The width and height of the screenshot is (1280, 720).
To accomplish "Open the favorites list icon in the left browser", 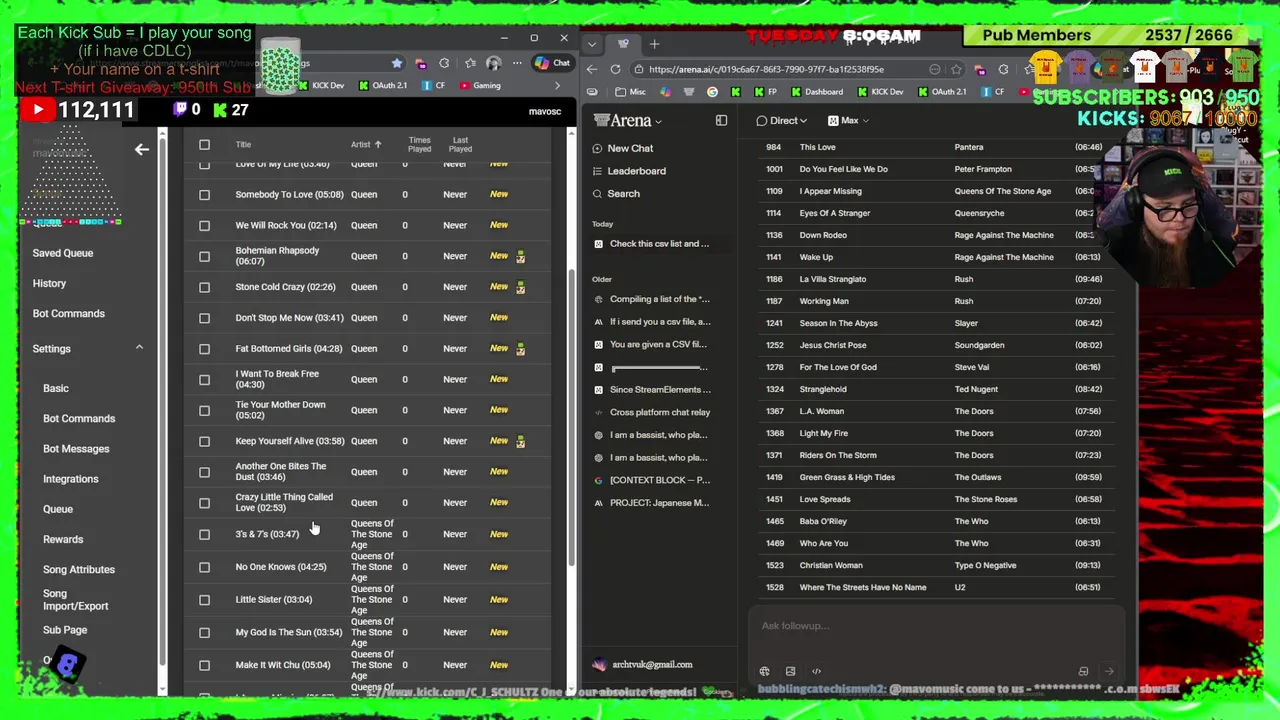I will point(469,63).
